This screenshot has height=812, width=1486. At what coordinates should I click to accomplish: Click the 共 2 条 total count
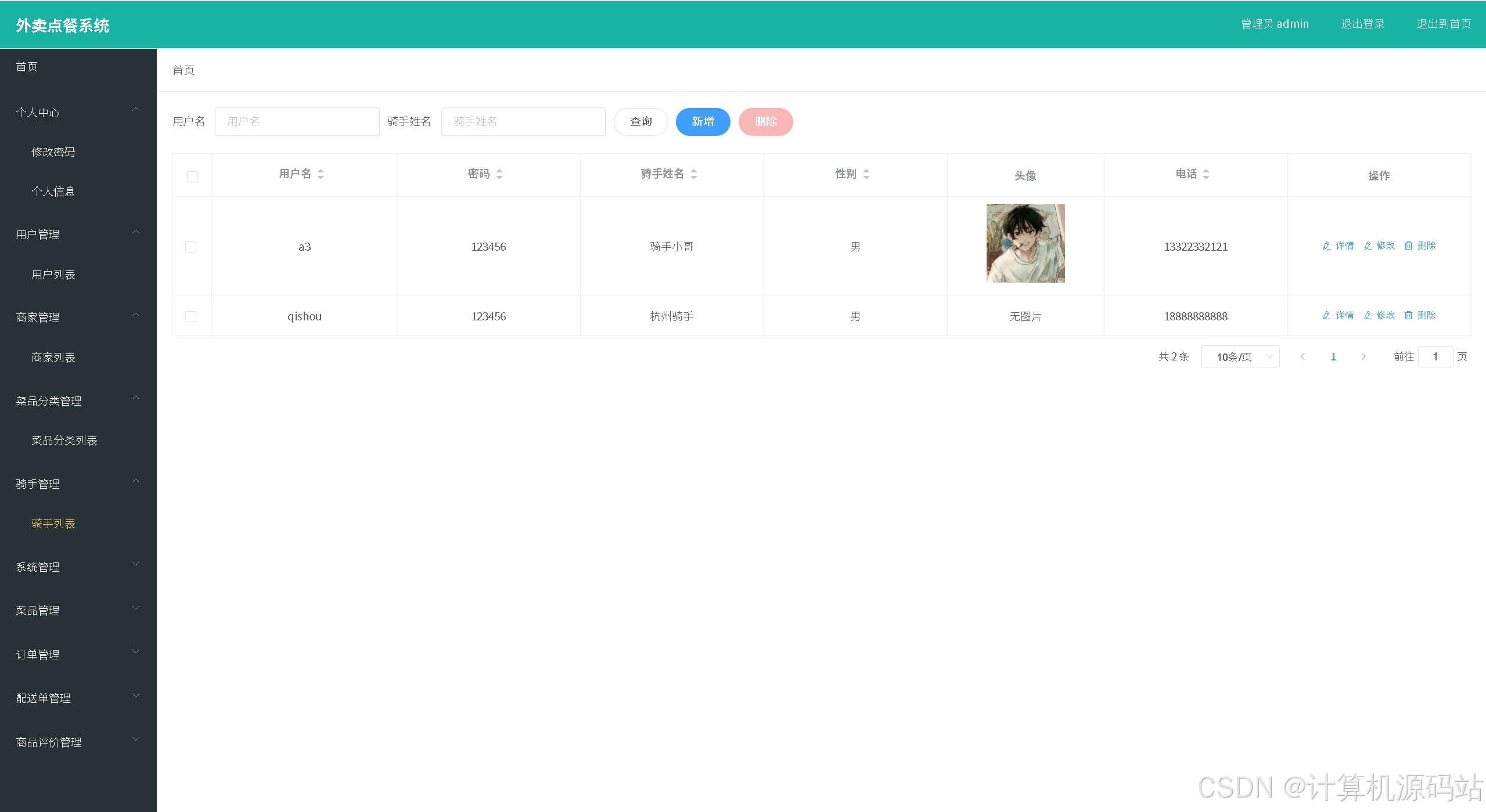click(1174, 356)
